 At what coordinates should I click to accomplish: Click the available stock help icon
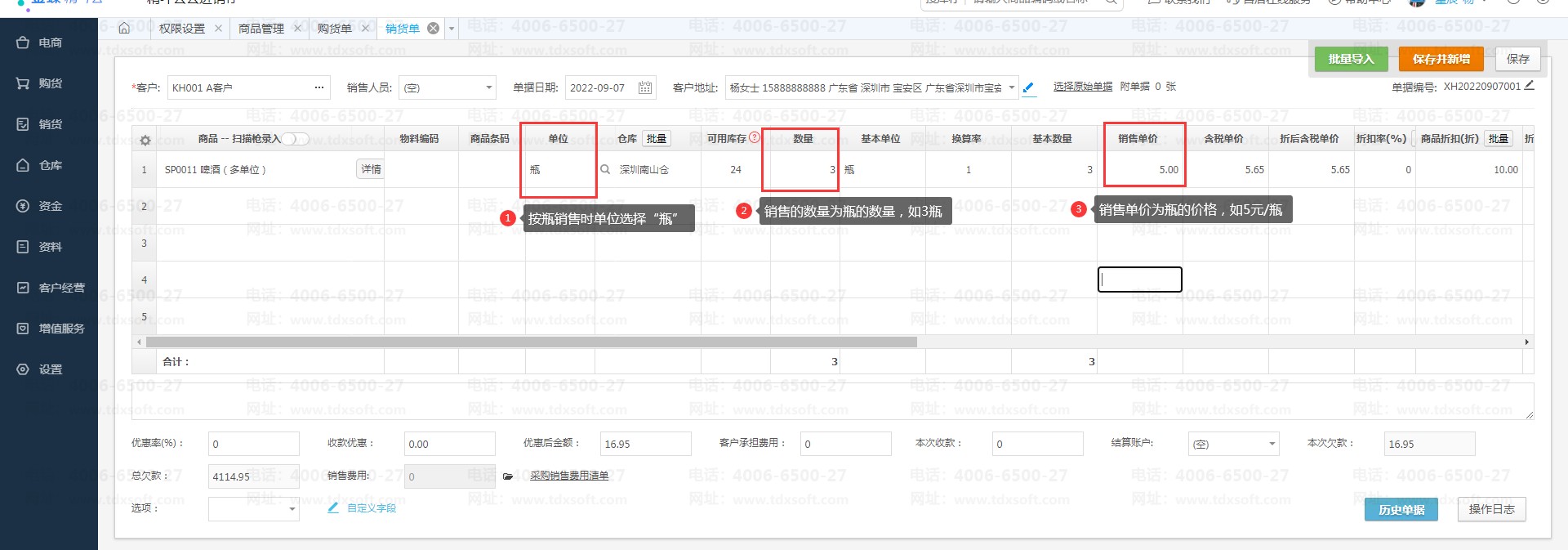(754, 137)
